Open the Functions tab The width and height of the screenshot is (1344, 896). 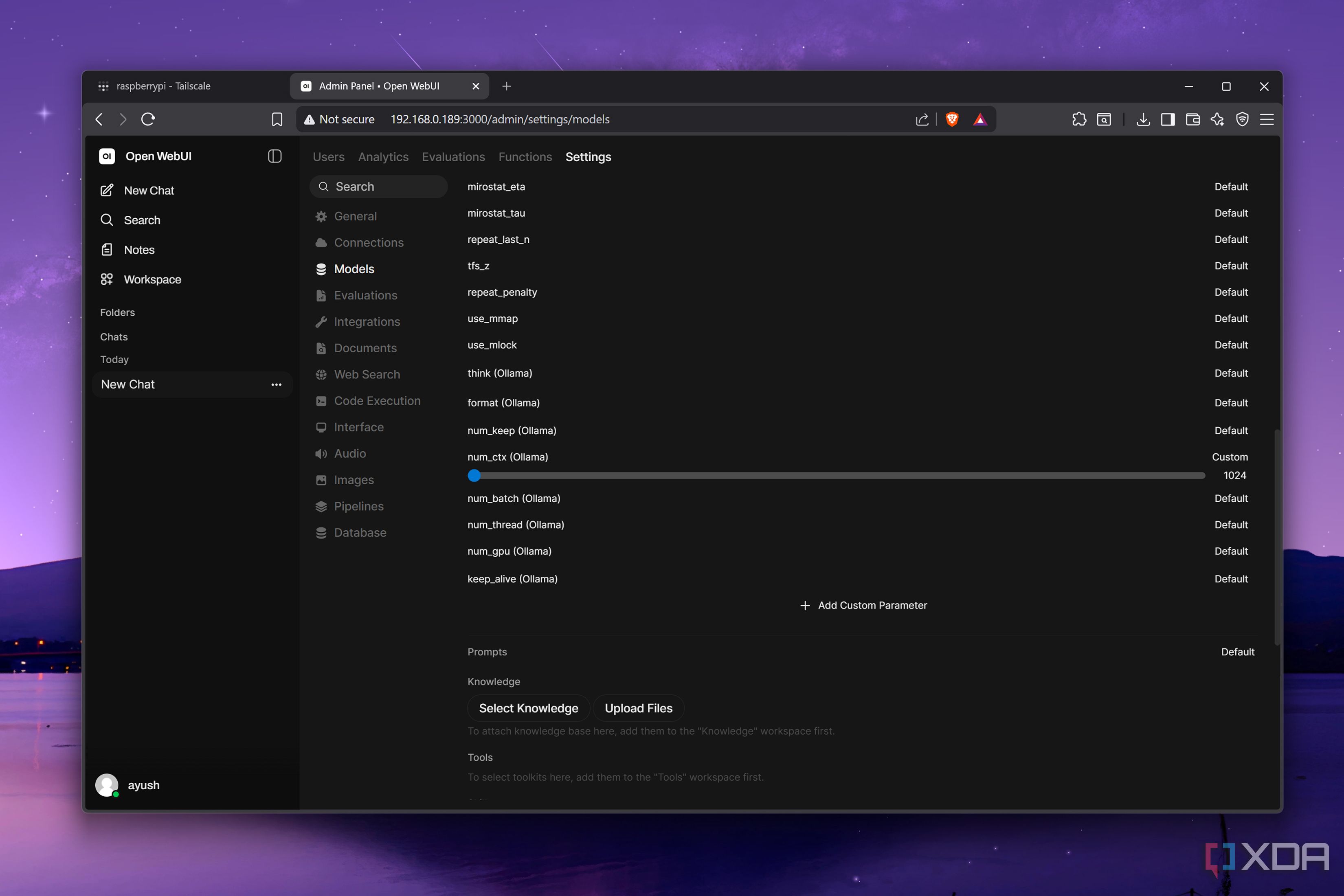(525, 156)
